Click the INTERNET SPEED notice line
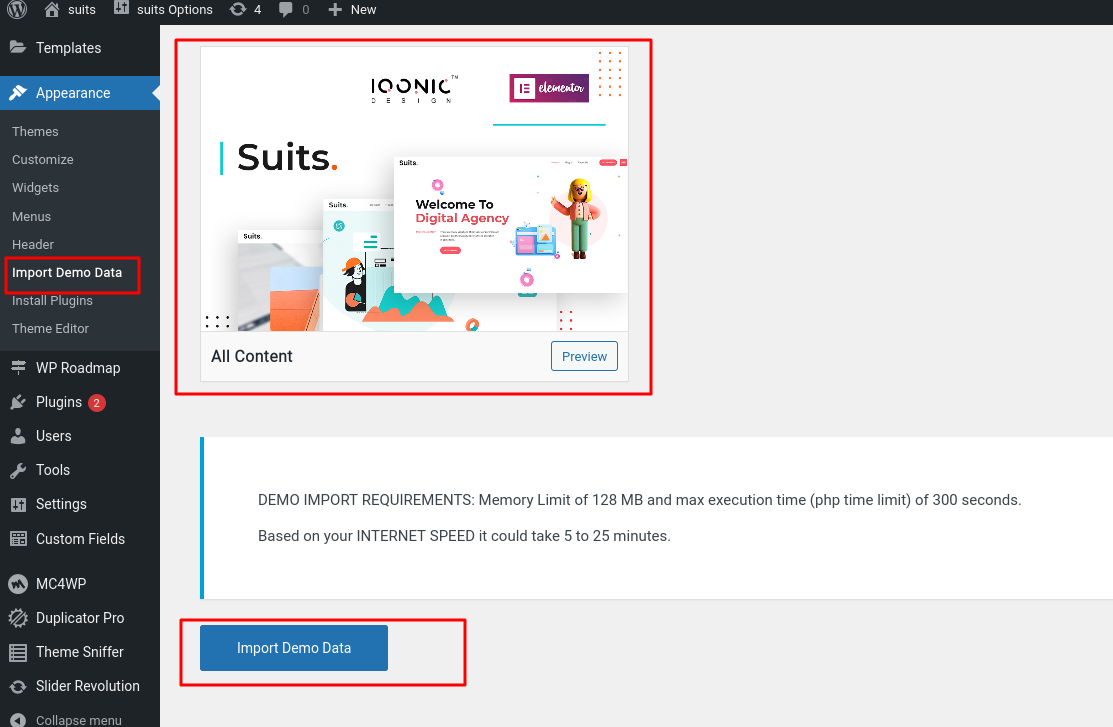 (x=464, y=536)
